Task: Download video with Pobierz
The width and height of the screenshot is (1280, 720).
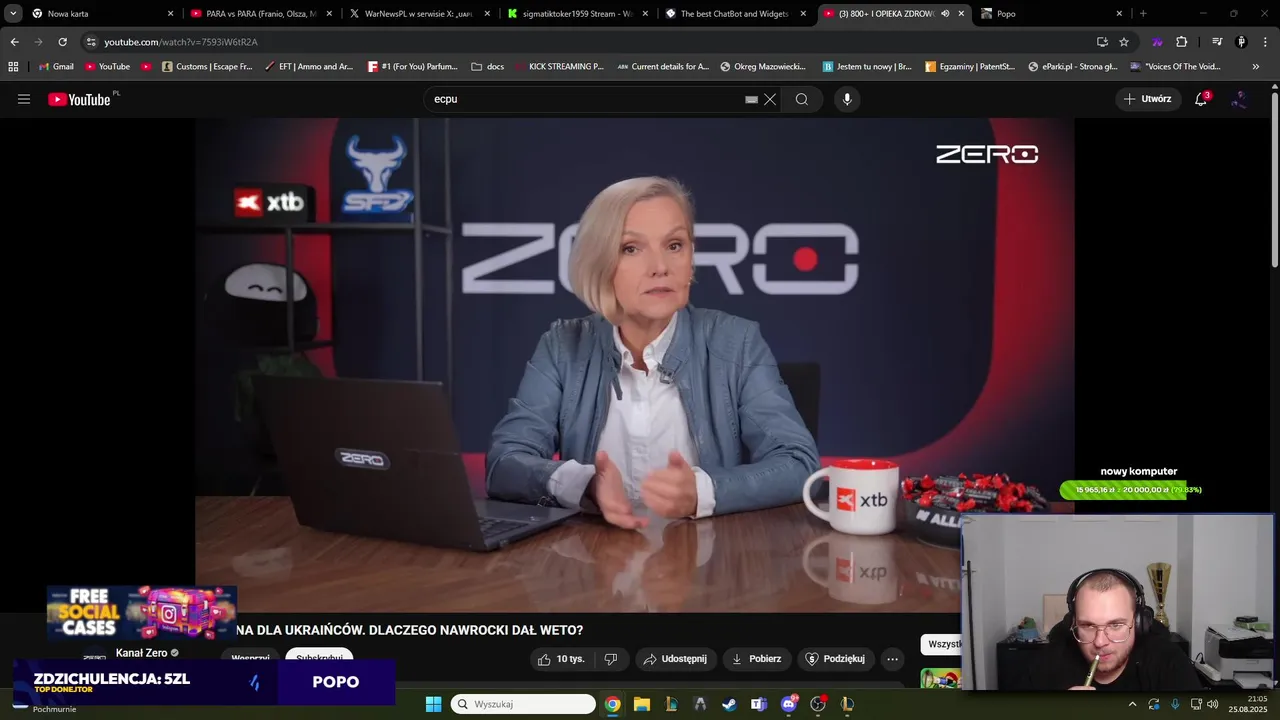Action: 757,659
